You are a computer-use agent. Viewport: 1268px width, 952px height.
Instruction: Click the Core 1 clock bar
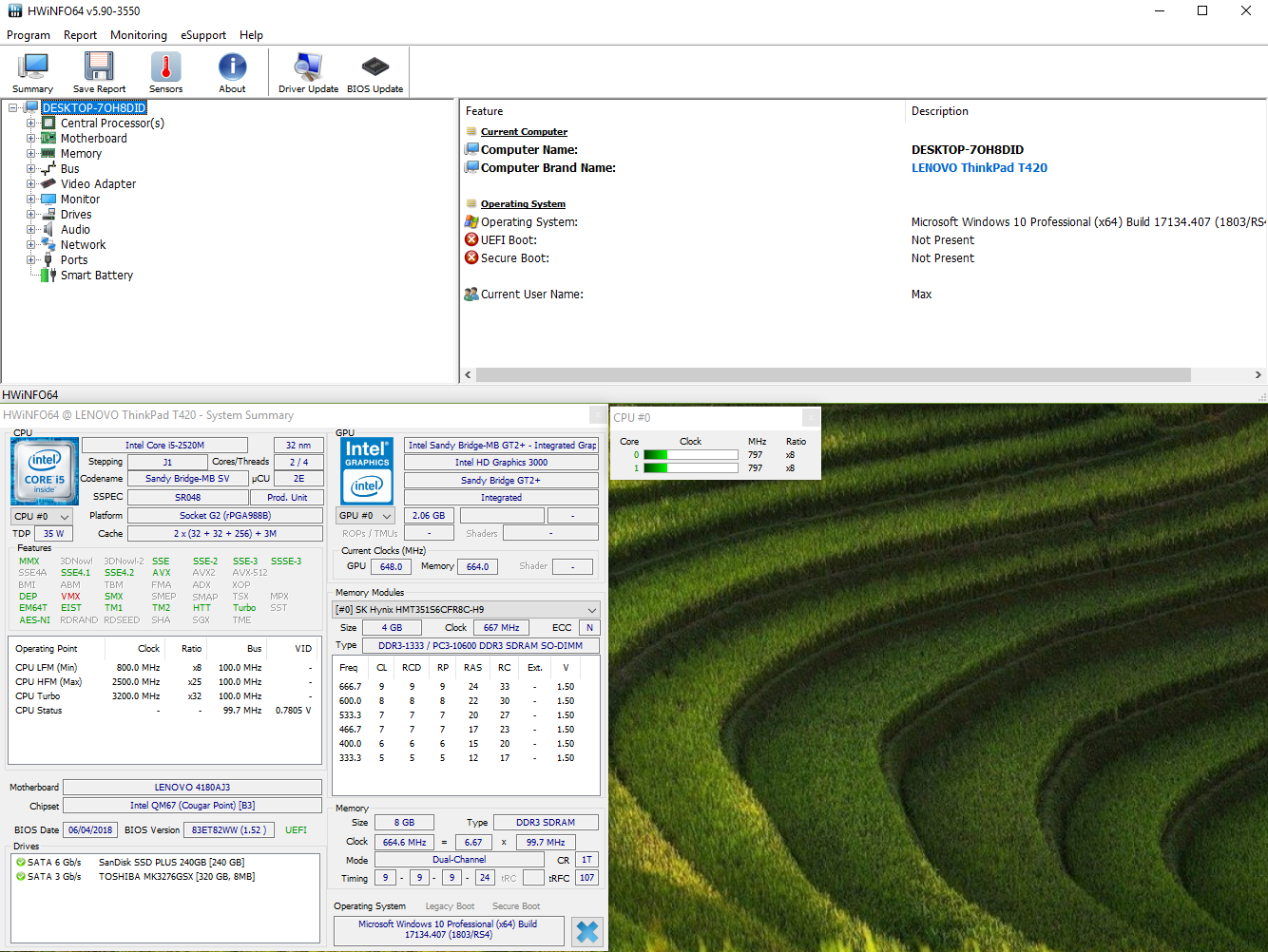(691, 468)
